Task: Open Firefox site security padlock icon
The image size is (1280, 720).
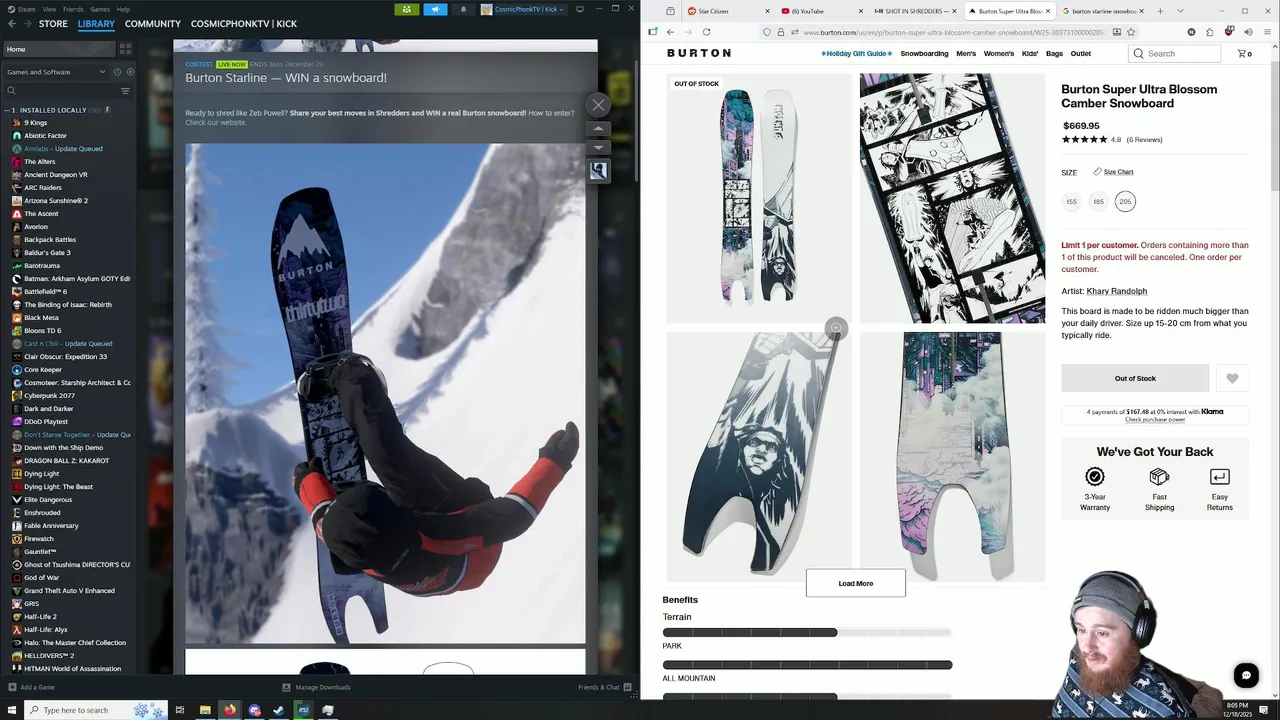Action: click(x=780, y=32)
